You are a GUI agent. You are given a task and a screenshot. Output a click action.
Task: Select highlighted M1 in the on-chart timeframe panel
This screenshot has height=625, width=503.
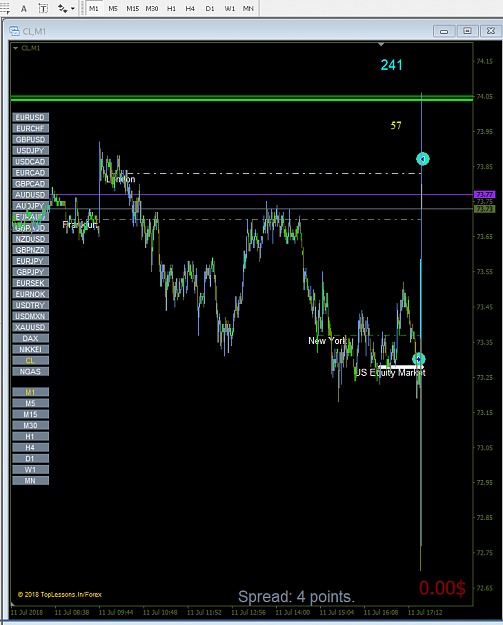(x=30, y=392)
